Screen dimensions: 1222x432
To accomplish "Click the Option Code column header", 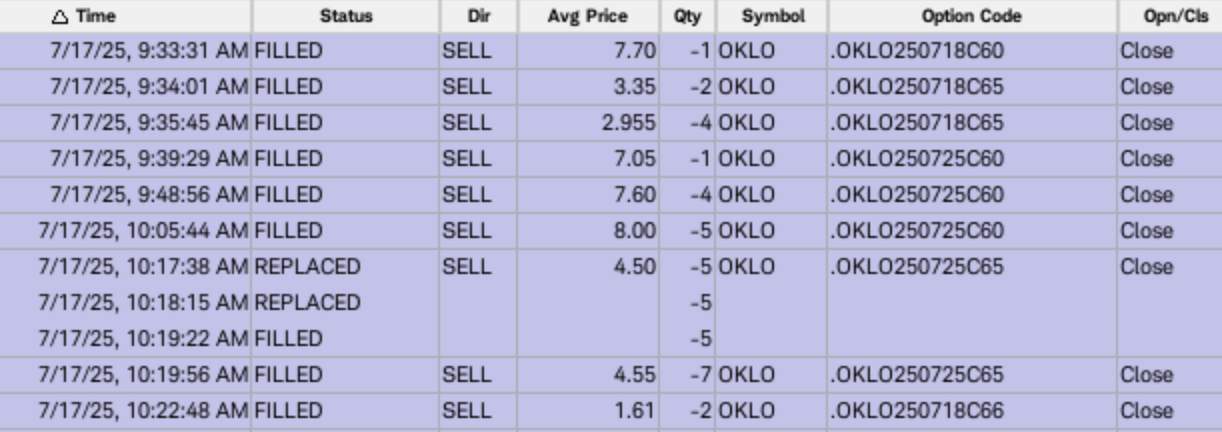I will [x=972, y=16].
